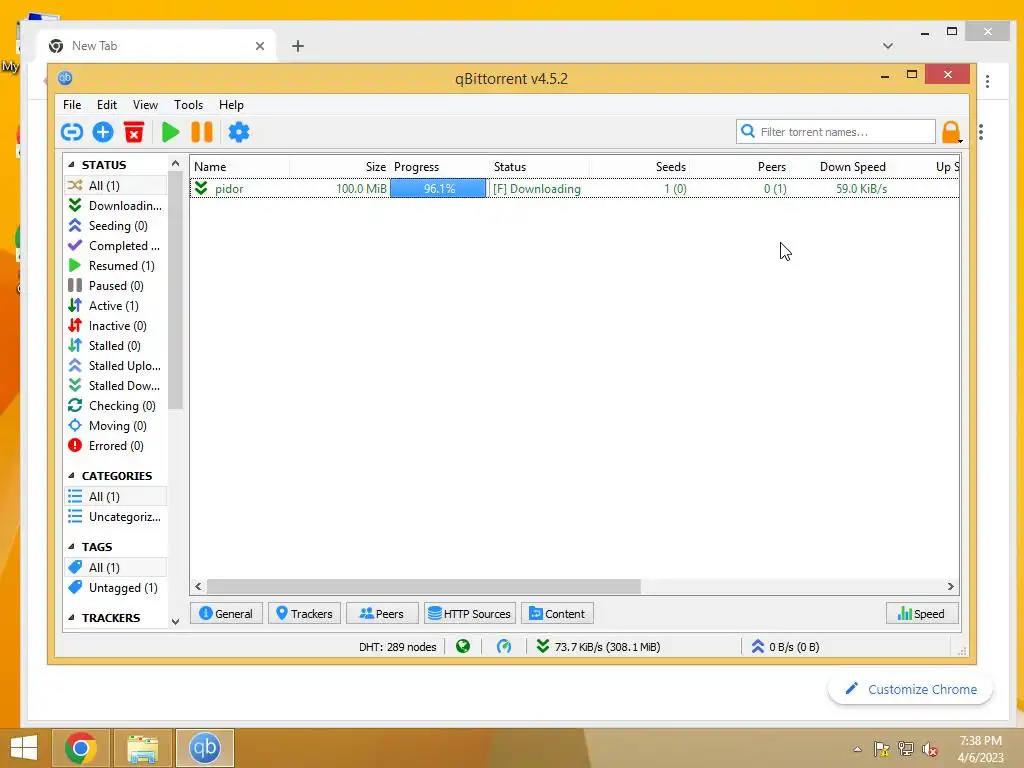Open the View menu

pyautogui.click(x=145, y=104)
